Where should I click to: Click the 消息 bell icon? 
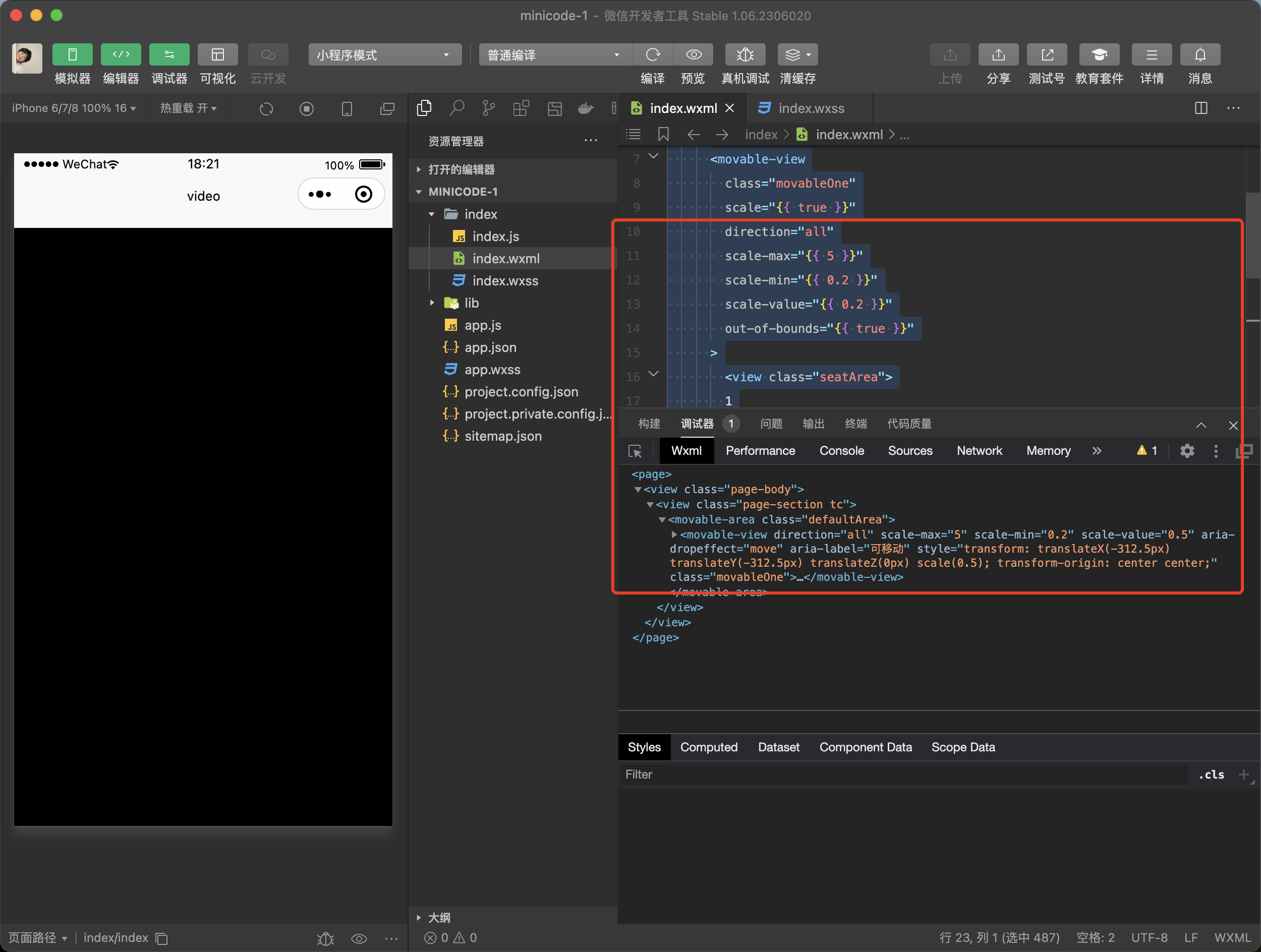coord(1199,54)
